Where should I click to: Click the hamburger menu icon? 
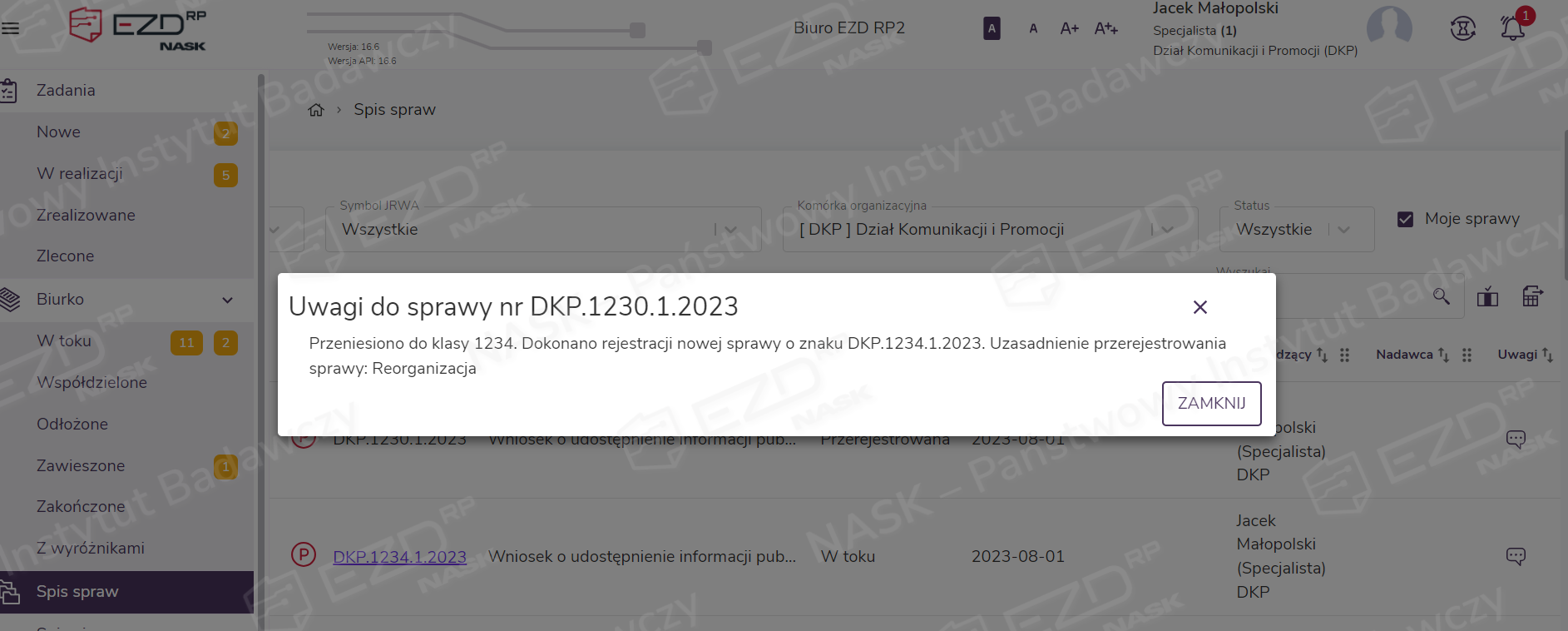pyautogui.click(x=11, y=28)
